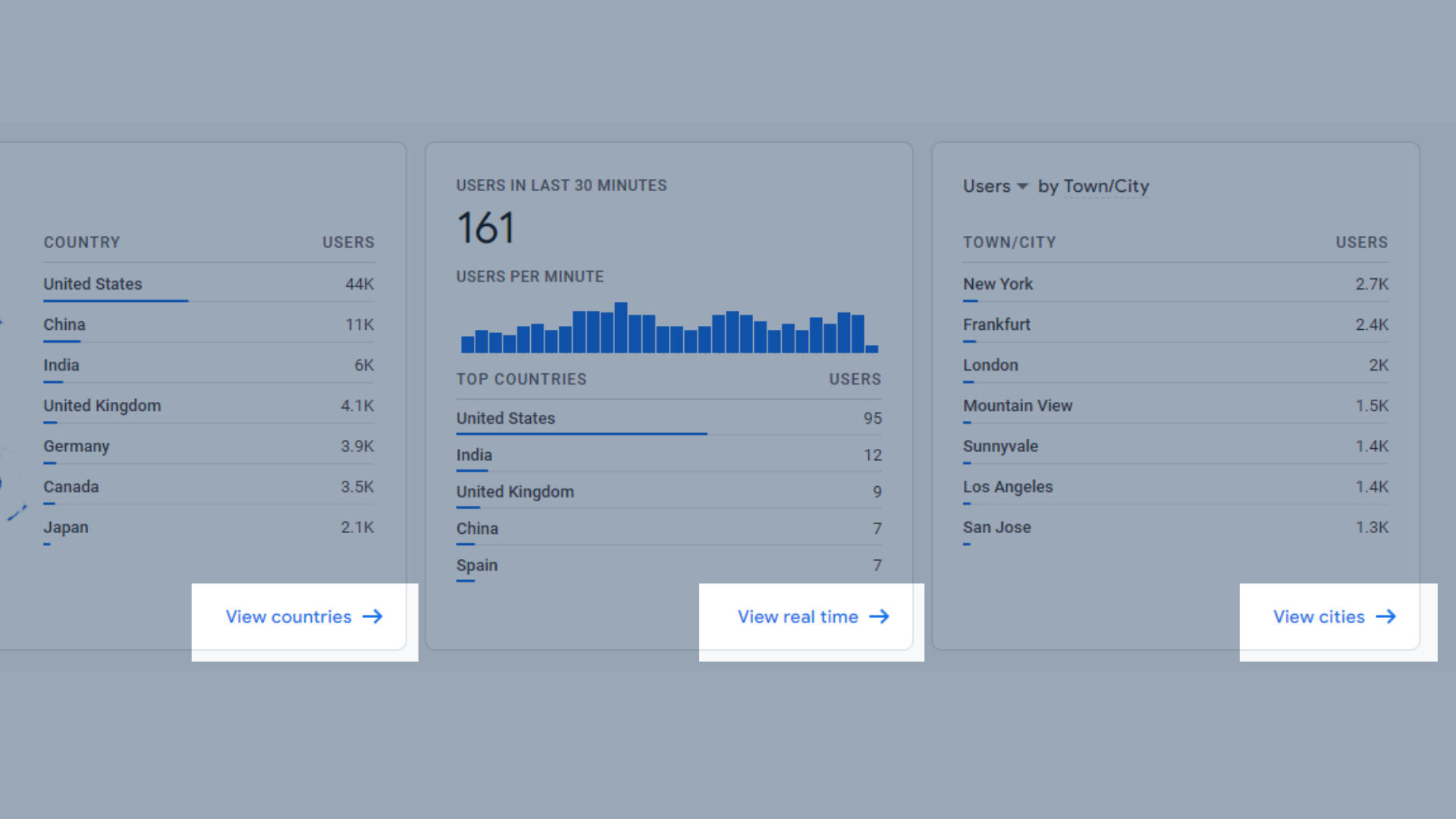Select Frankfurt row with 2.4K users
The image size is (1456, 819).
(x=996, y=325)
